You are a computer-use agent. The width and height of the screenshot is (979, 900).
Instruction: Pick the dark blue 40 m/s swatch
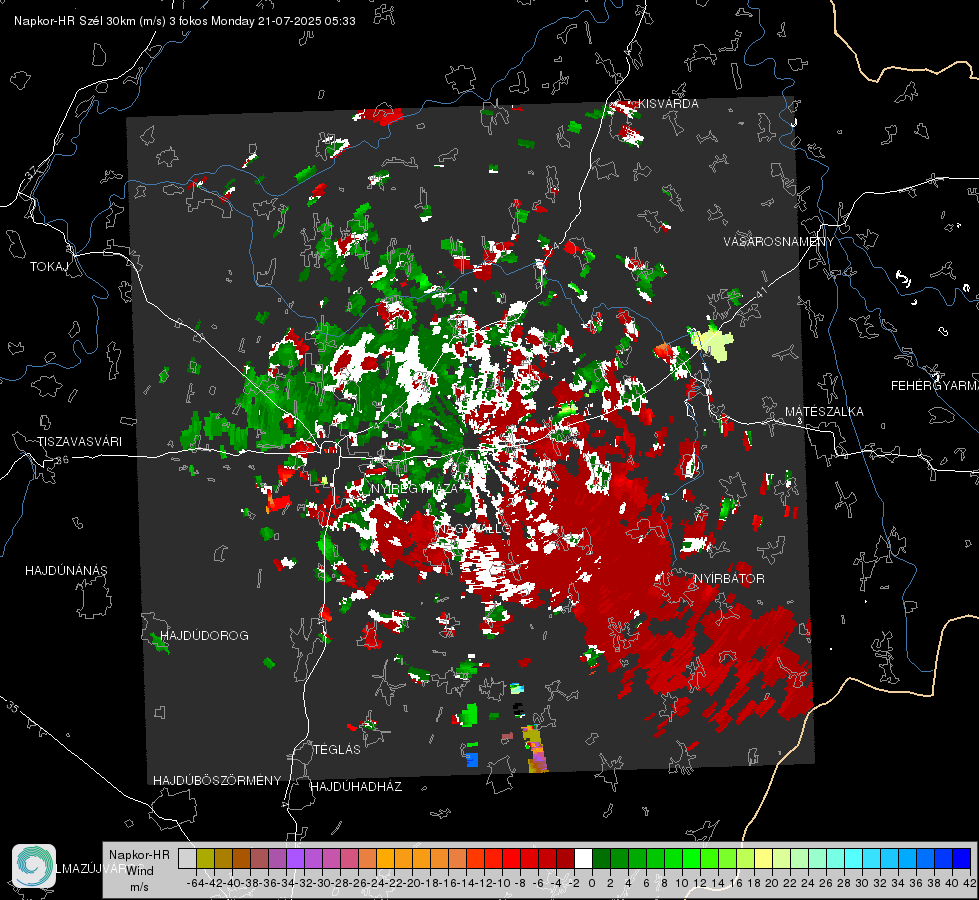pos(962,859)
